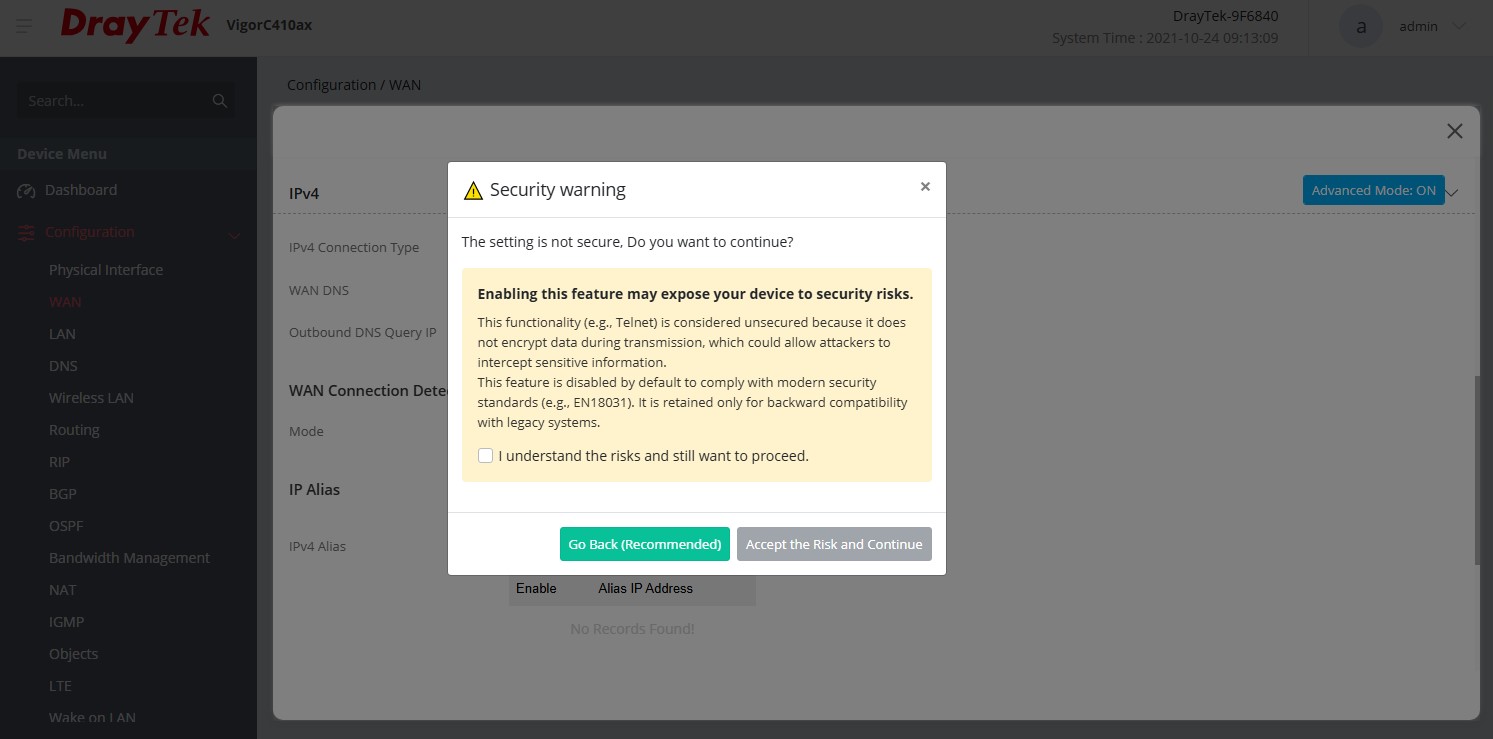Collapse the IPv4 section chevron
Screen dimensions: 1493x739
coord(1454,192)
